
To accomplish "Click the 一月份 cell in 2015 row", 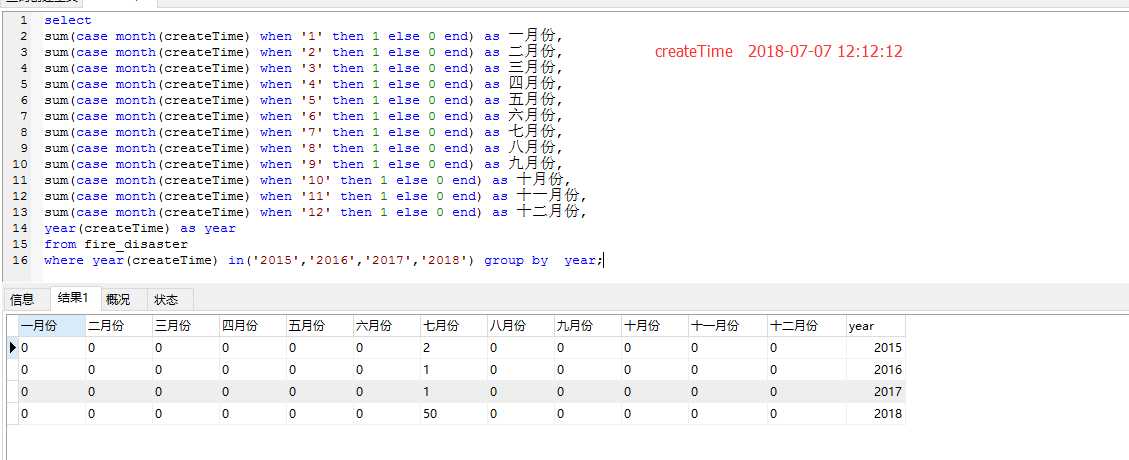I will pyautogui.click(x=51, y=348).
